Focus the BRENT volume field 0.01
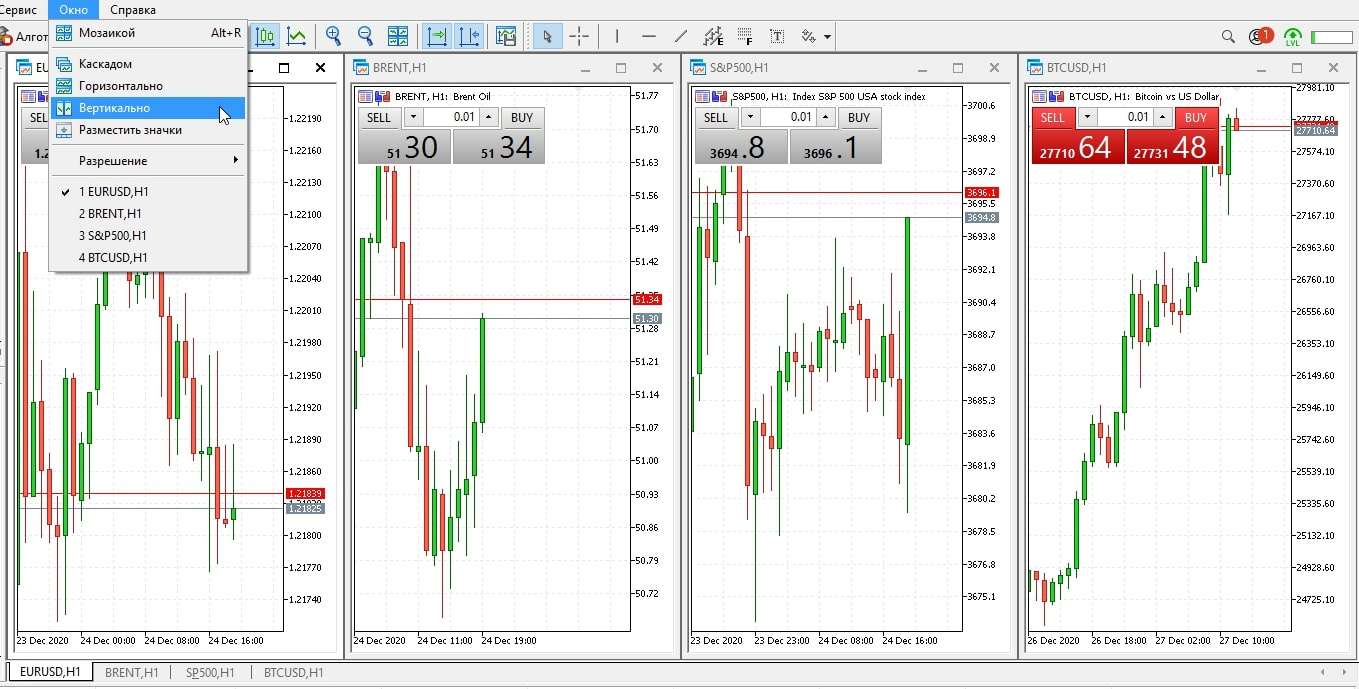The width and height of the screenshot is (1359, 689). tap(451, 117)
